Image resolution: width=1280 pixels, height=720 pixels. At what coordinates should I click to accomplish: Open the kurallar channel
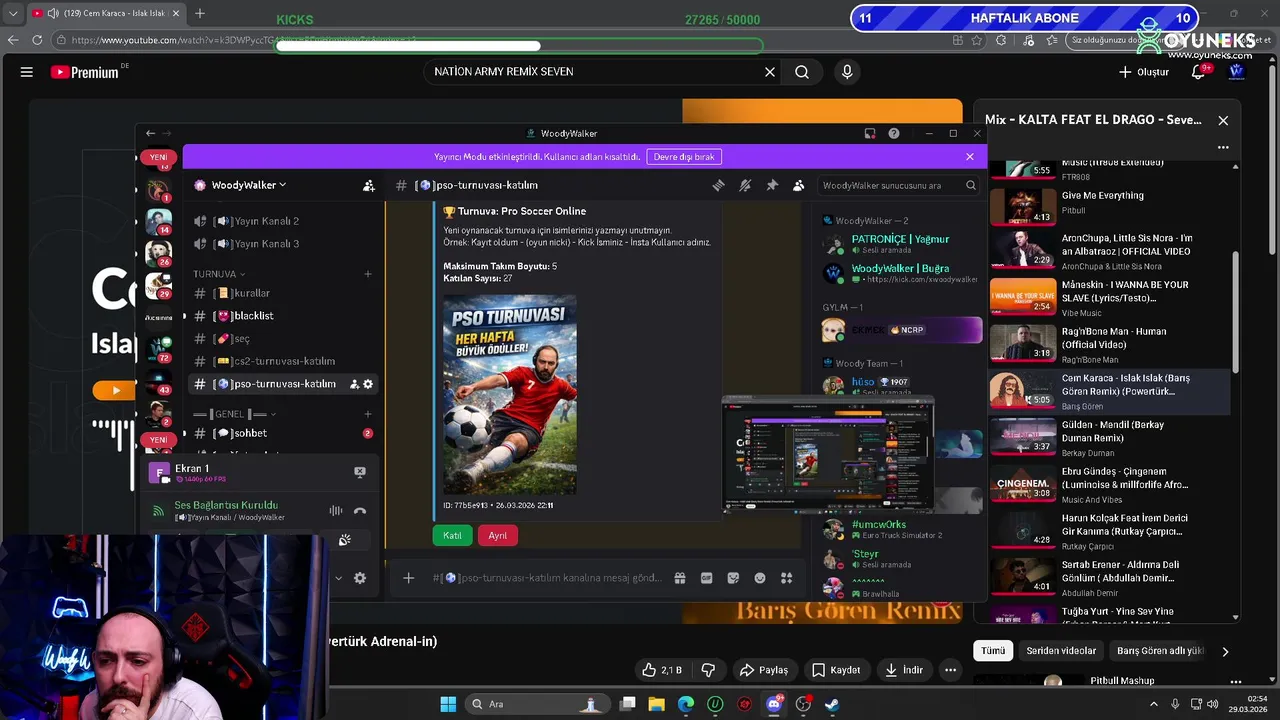[283, 293]
